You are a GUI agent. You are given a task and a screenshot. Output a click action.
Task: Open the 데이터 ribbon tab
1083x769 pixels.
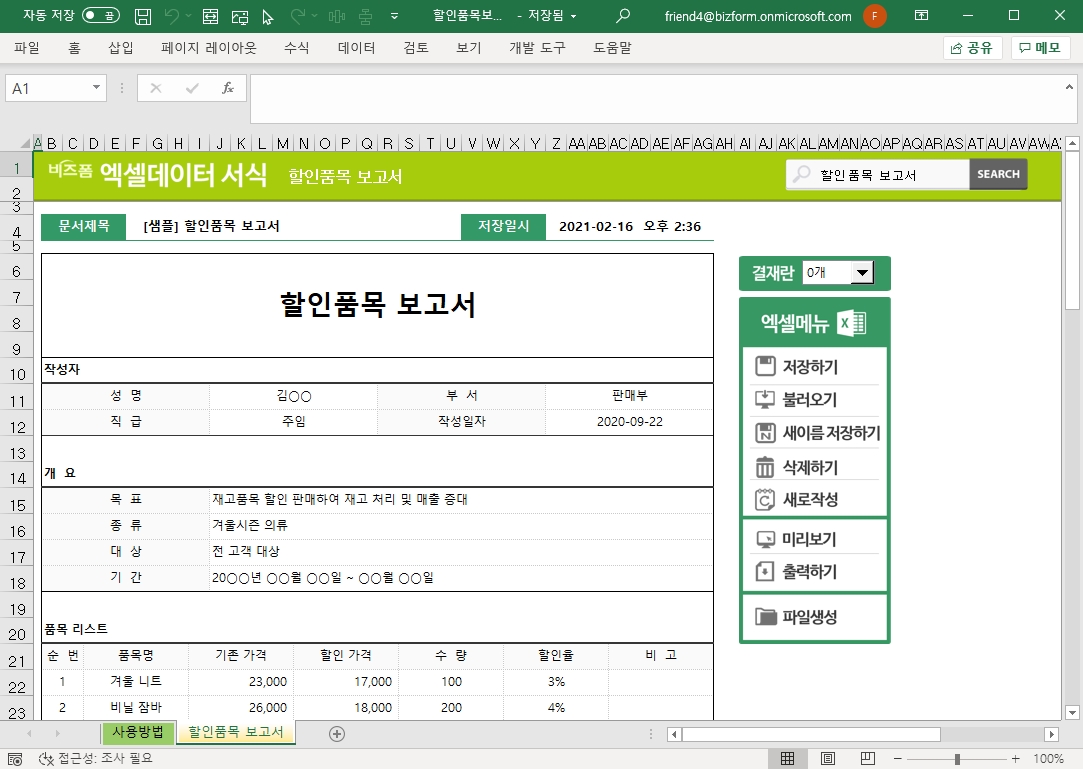pos(356,48)
